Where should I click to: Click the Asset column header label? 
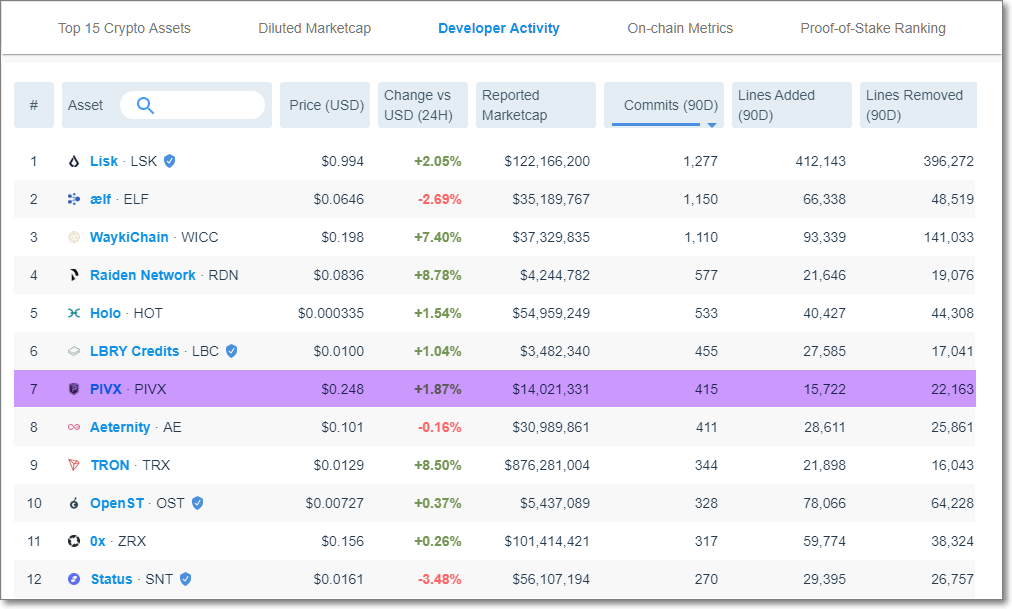pyautogui.click(x=85, y=105)
